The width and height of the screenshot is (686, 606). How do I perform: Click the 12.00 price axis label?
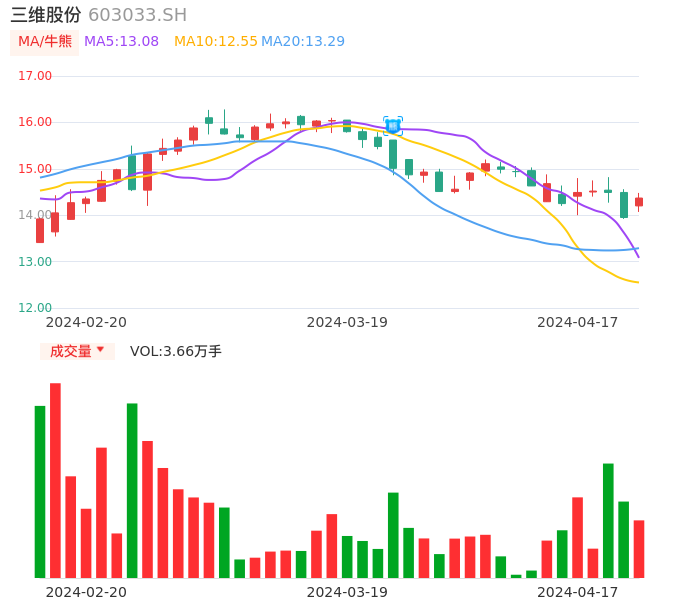35,308
